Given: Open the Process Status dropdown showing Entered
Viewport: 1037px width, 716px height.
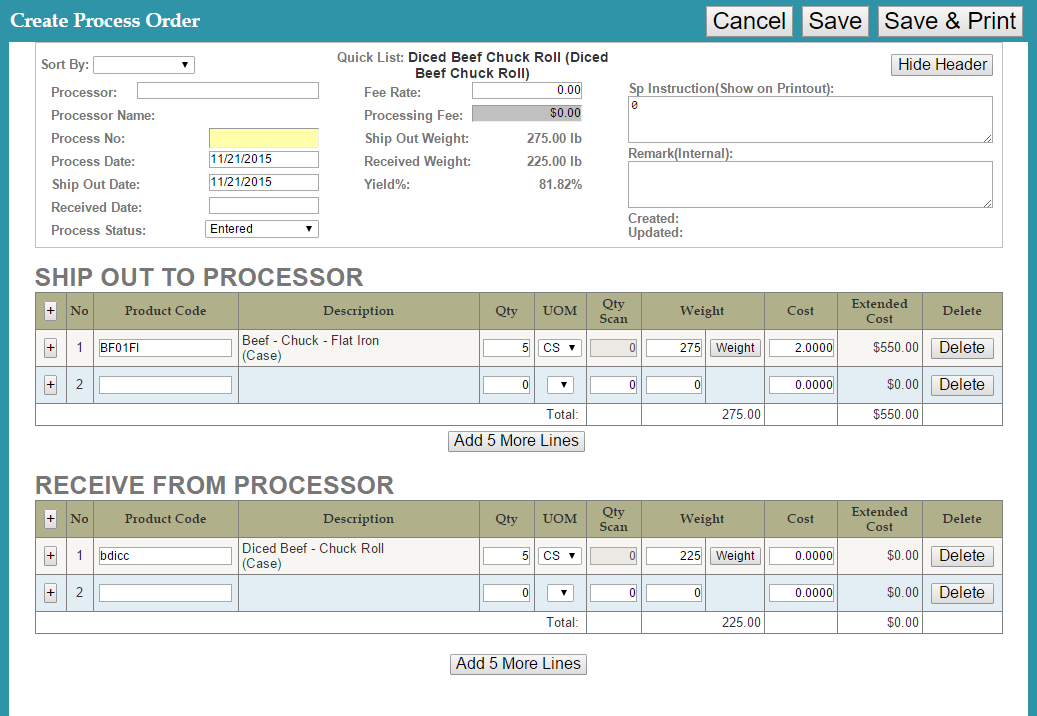Looking at the screenshot, I should pyautogui.click(x=262, y=229).
